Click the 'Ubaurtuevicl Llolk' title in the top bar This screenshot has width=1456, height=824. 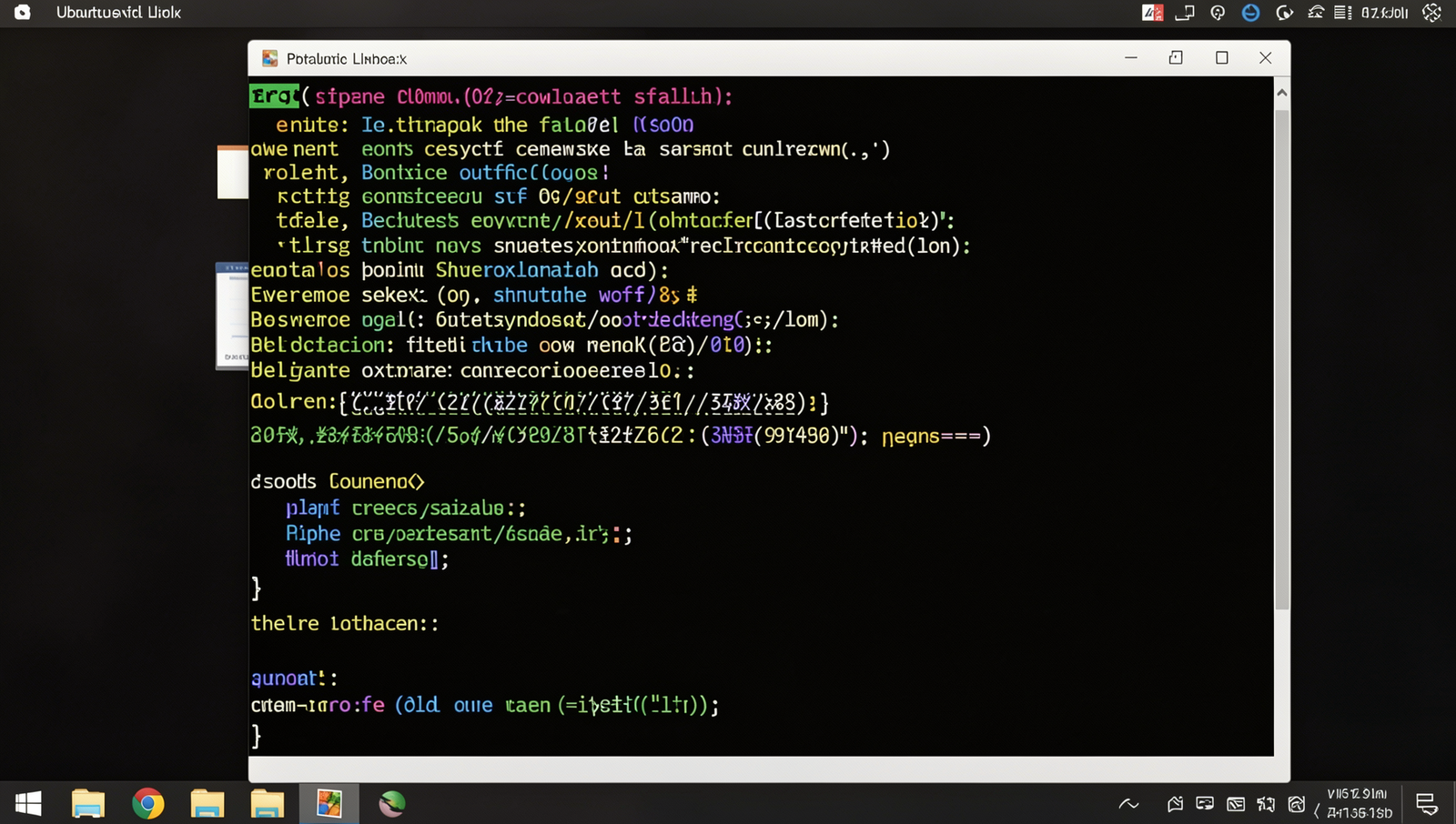118,13
